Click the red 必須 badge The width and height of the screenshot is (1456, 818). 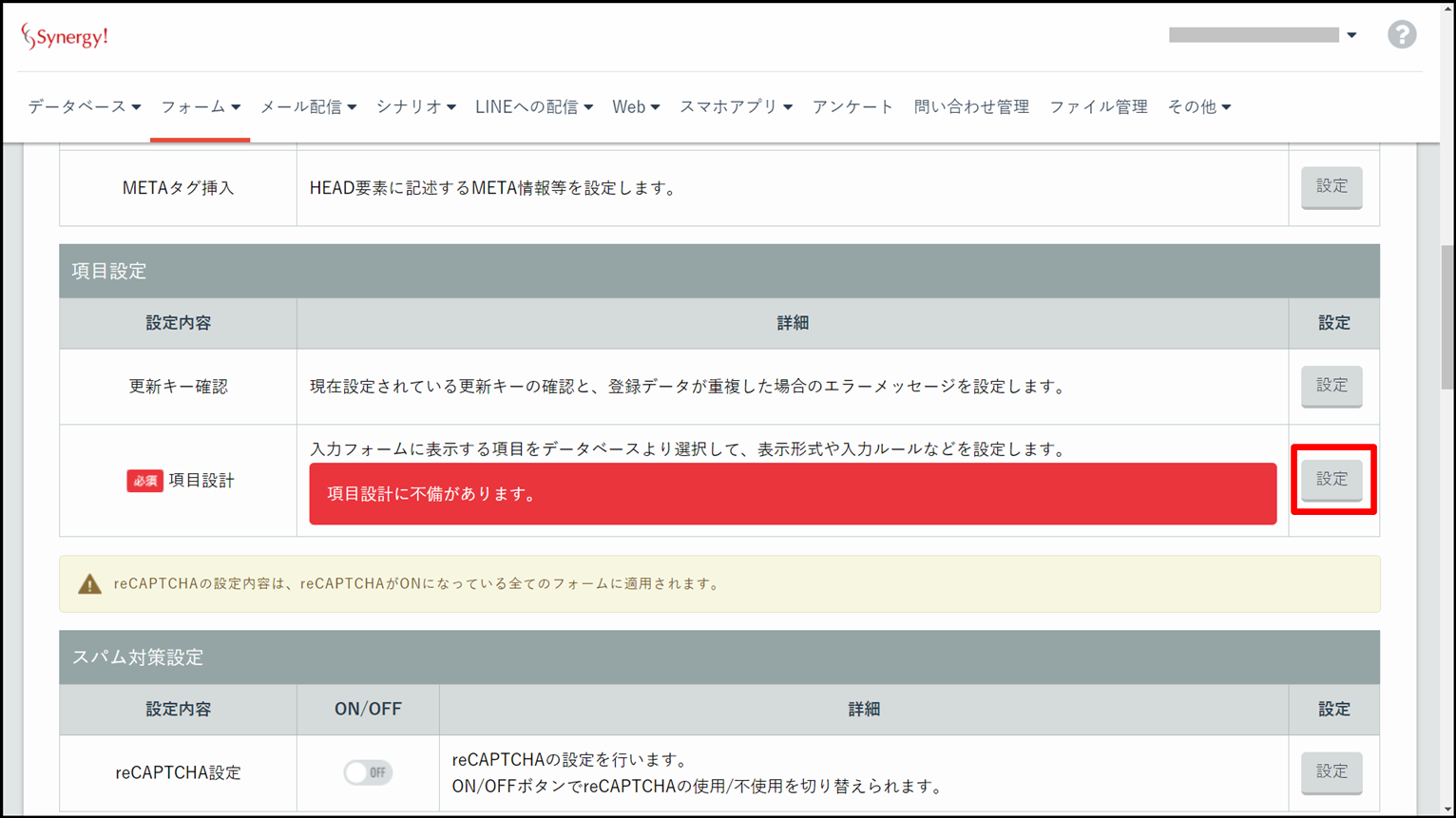tap(144, 481)
